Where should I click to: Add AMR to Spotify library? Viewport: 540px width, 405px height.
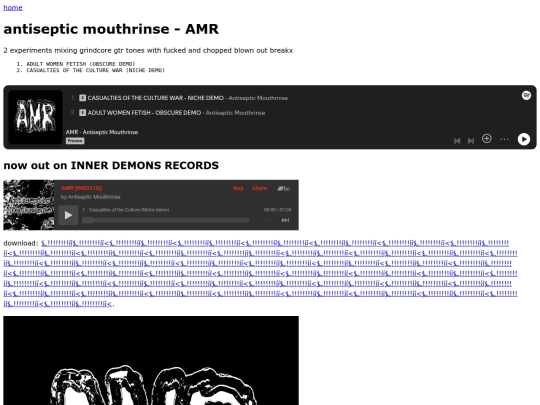(487, 138)
